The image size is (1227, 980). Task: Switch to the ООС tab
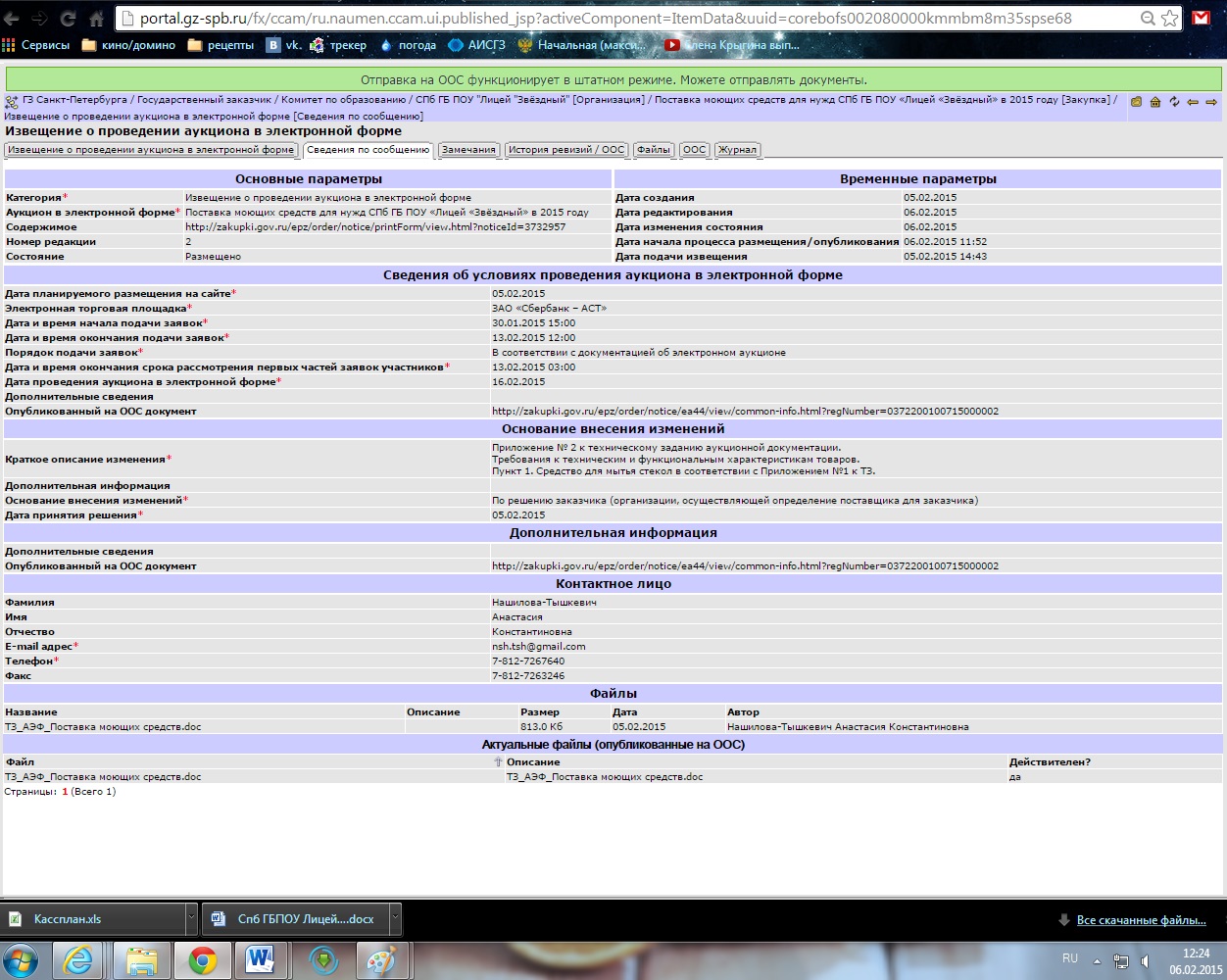tap(695, 150)
